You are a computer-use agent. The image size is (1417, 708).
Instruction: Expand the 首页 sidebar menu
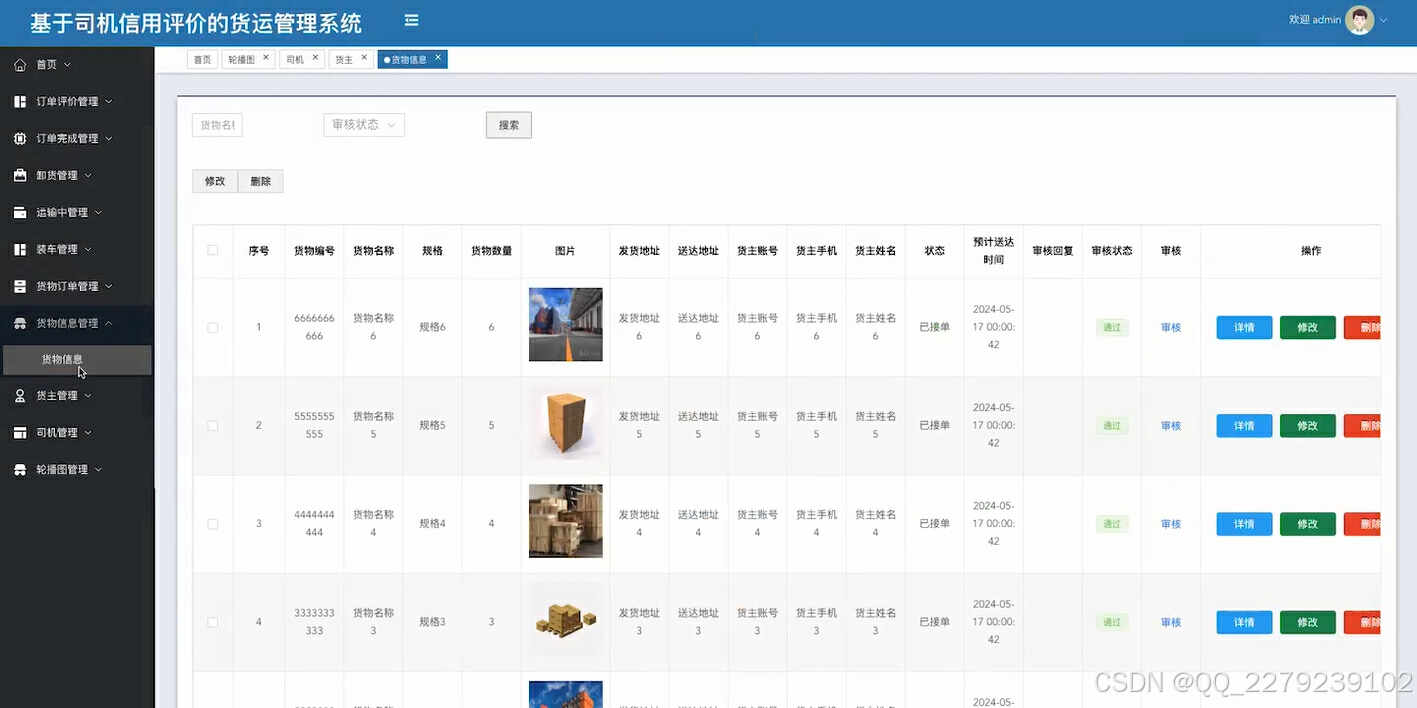coord(67,64)
